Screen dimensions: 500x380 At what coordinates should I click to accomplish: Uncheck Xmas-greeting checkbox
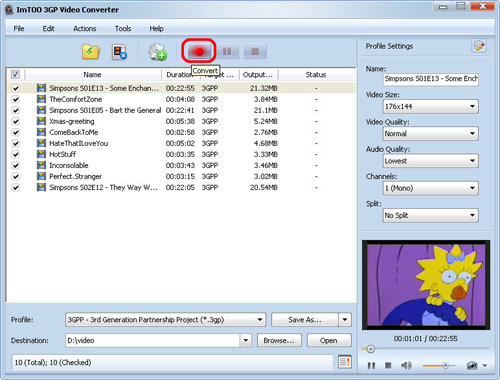pyautogui.click(x=15, y=121)
